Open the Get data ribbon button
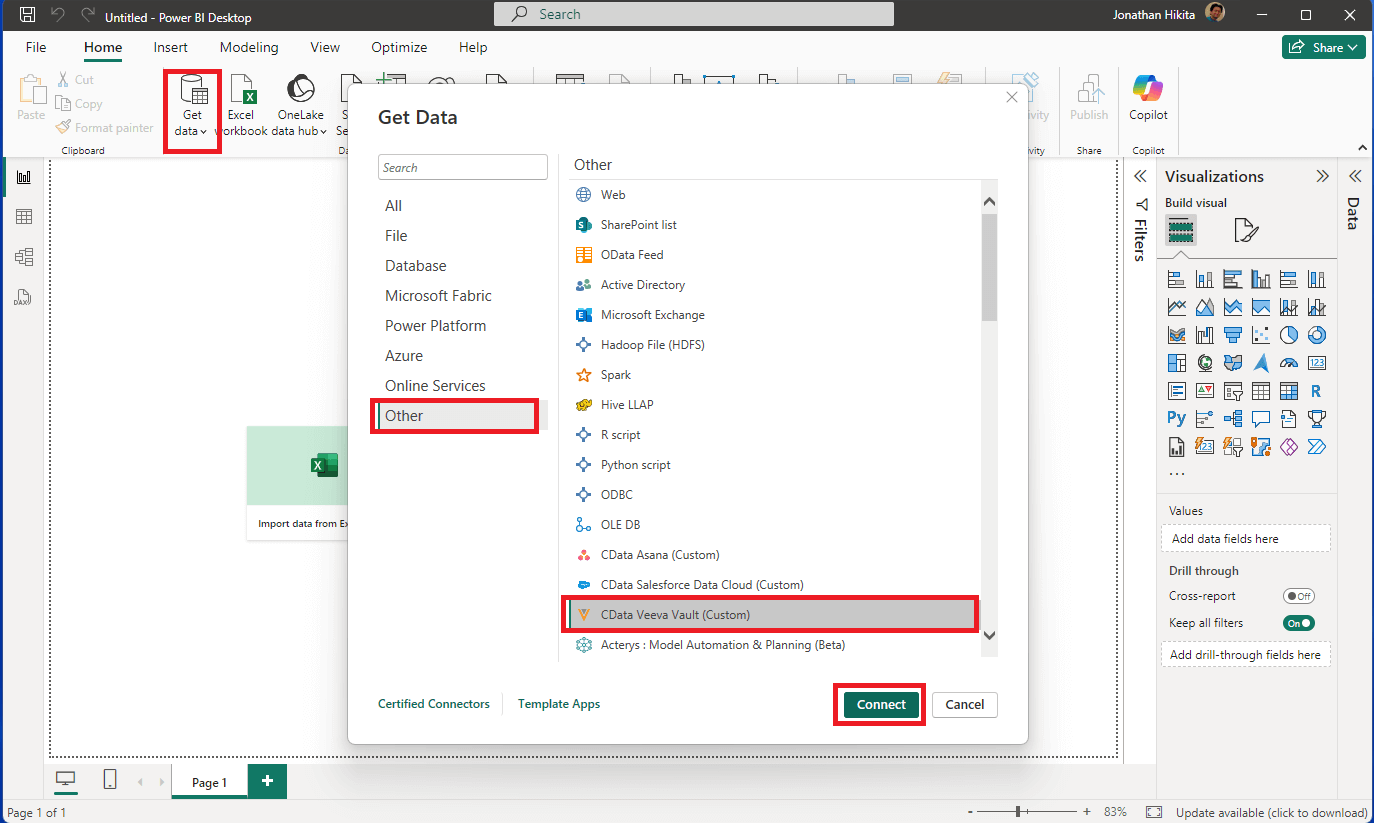The image size is (1374, 823). (192, 108)
